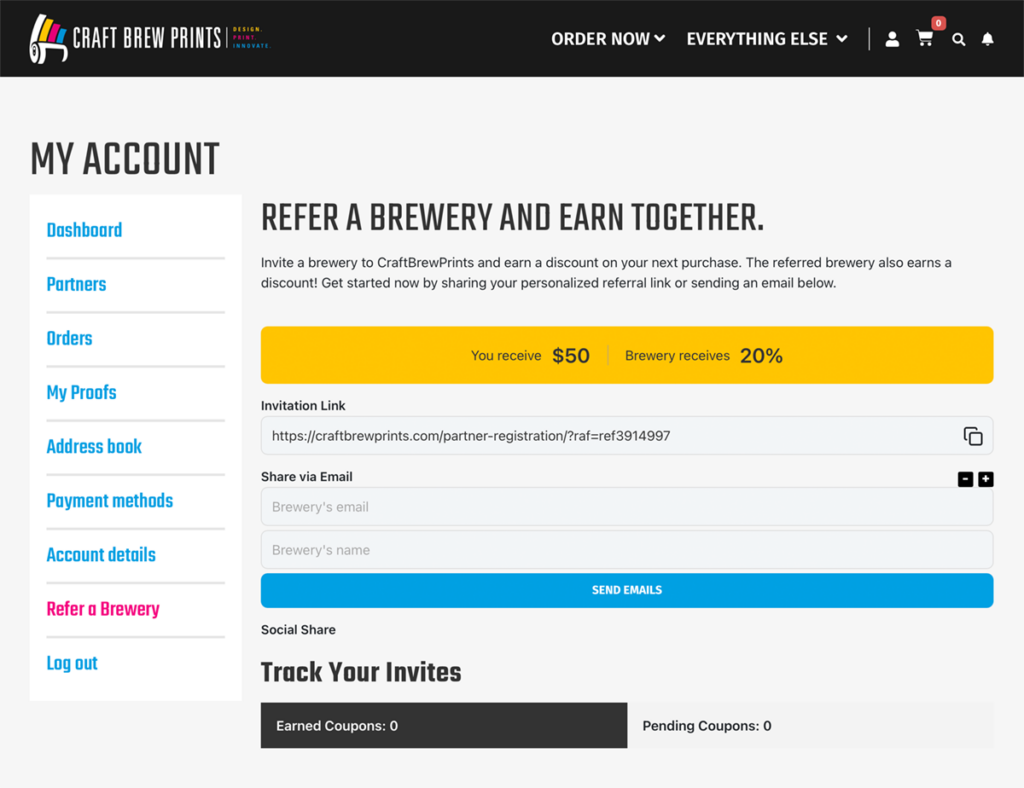1024x788 pixels.
Task: Focus the Brewery's name field
Action: click(626, 550)
